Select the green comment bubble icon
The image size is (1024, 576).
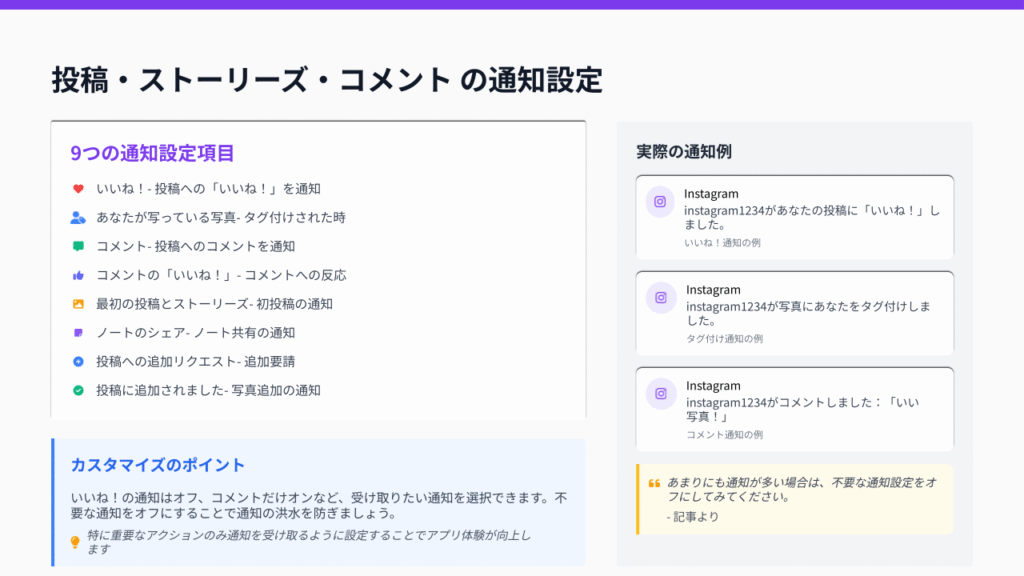[x=78, y=246]
